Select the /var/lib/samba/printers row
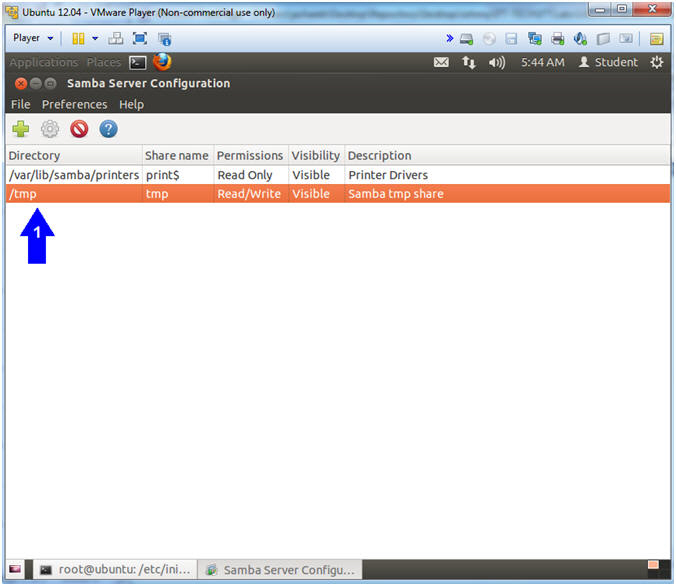Viewport: 676px width, 586px height. 338,175
